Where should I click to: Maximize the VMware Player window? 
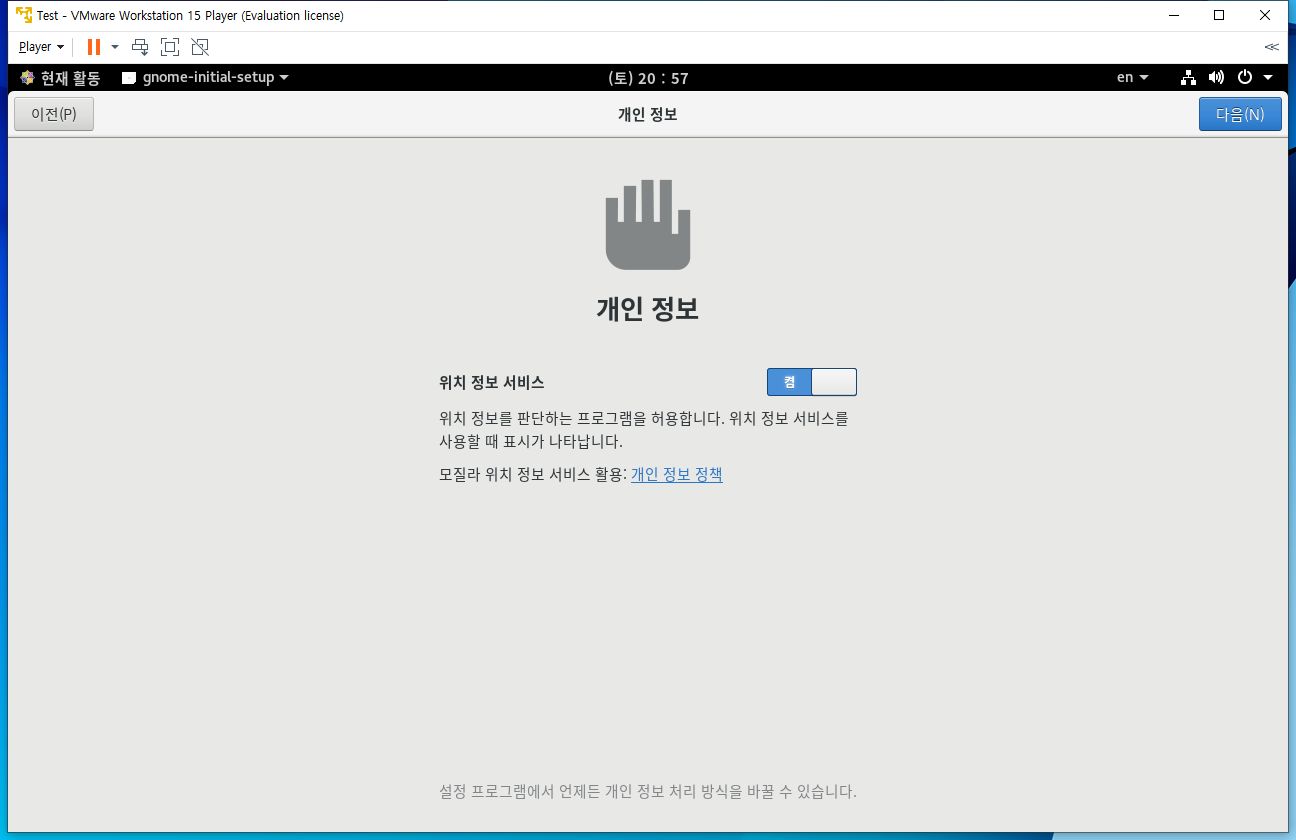tap(1219, 15)
